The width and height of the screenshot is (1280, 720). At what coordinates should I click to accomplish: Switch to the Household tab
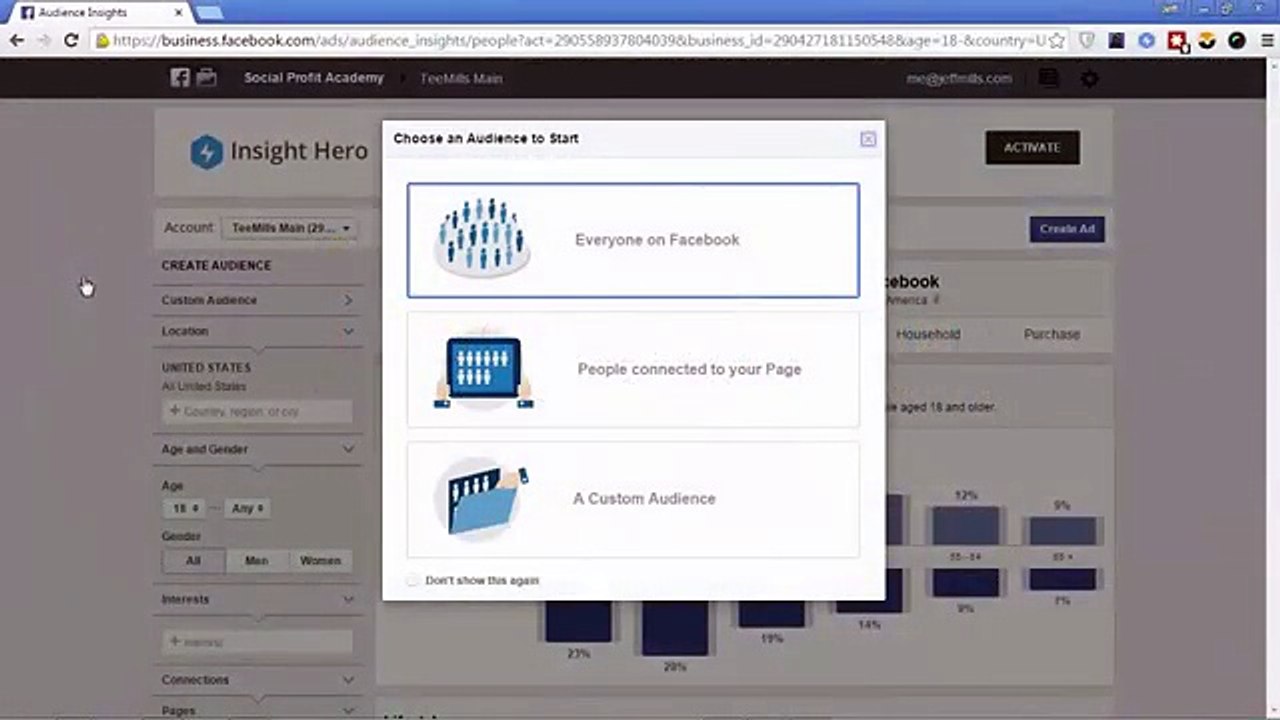(928, 334)
